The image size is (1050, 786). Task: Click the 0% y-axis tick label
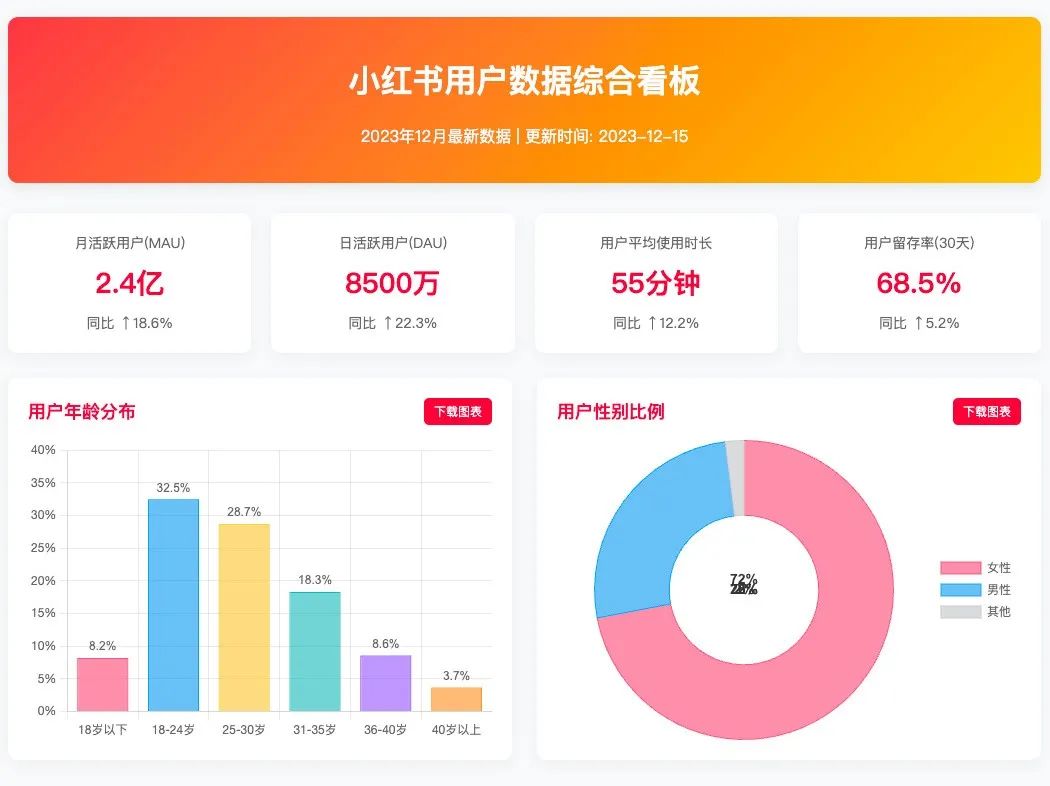pyautogui.click(x=46, y=711)
